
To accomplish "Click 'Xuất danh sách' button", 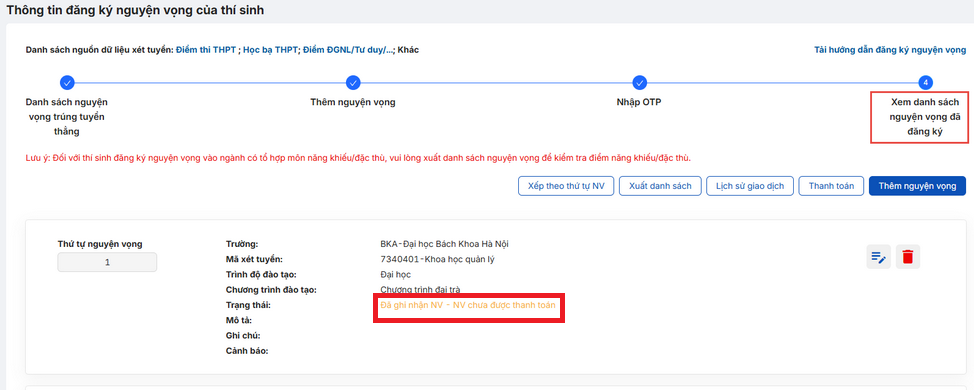I will (x=660, y=186).
